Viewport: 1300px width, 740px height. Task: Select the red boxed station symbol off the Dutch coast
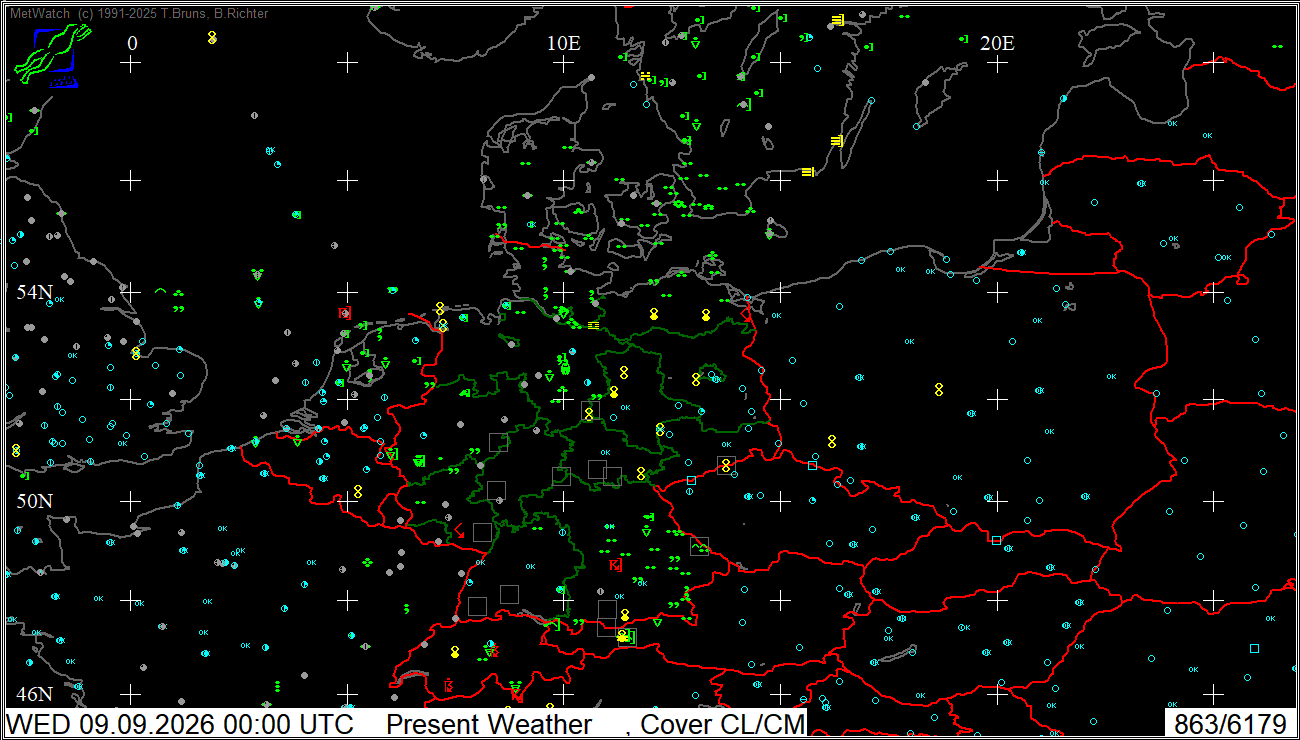[x=345, y=313]
